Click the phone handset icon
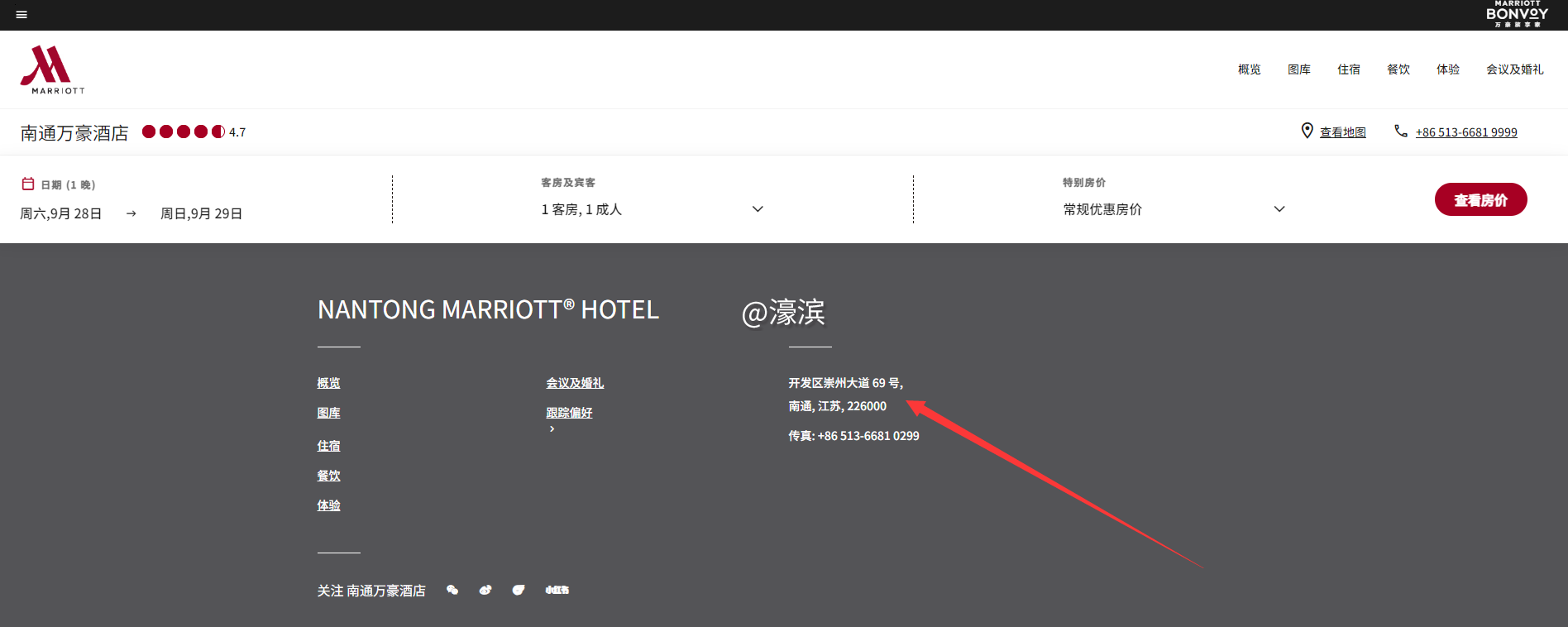This screenshot has width=1568, height=627. tap(1401, 131)
